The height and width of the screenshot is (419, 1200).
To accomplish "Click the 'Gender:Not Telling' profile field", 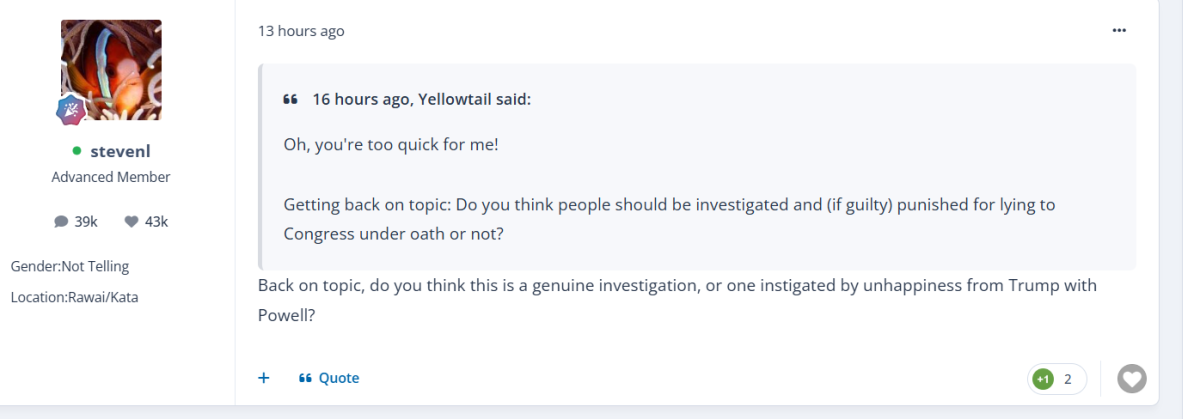I will [x=70, y=267].
